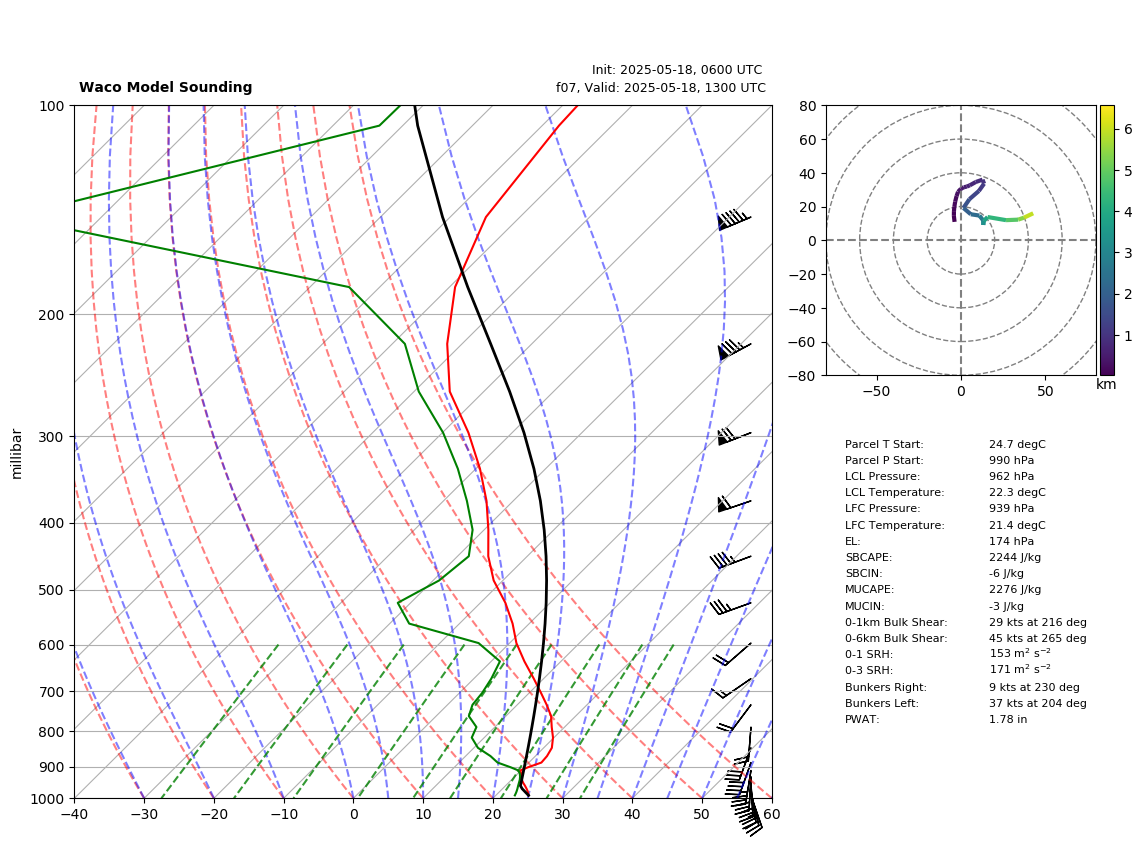The height and width of the screenshot is (846, 1142).
Task: Click the PWAT value 1.78 in
Action: click(x=1008, y=719)
